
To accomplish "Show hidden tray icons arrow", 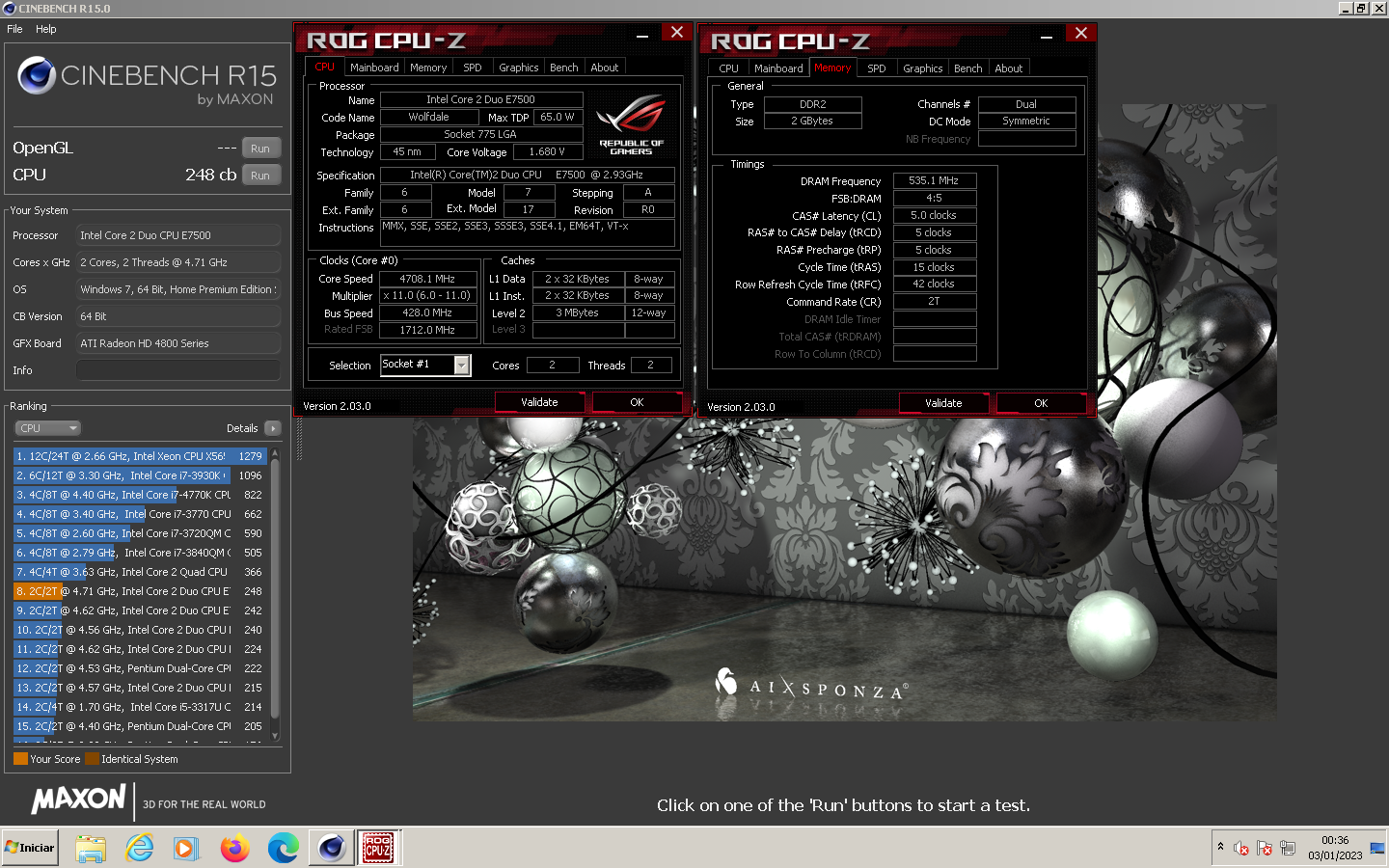I will (x=1220, y=847).
